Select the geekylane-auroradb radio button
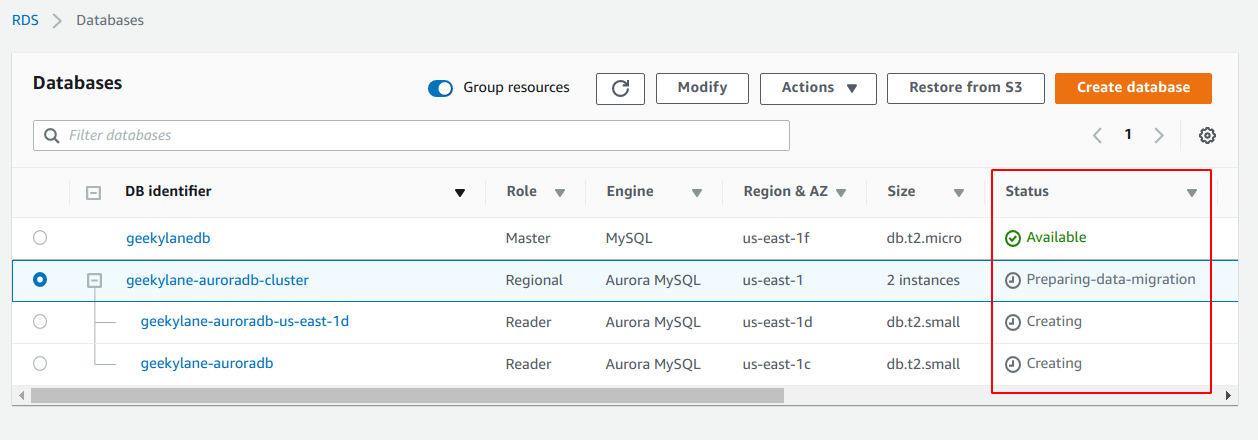The width and height of the screenshot is (1258, 440). (40, 363)
